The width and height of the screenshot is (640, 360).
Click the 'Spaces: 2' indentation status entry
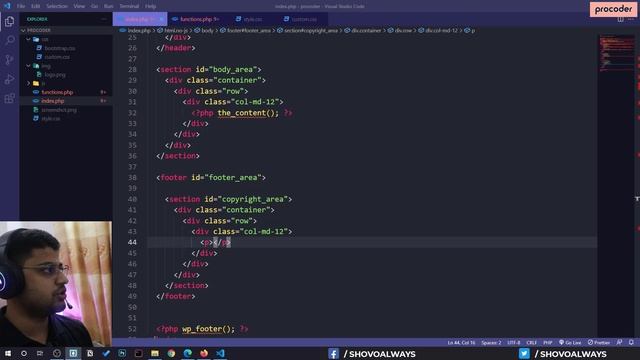pos(491,342)
